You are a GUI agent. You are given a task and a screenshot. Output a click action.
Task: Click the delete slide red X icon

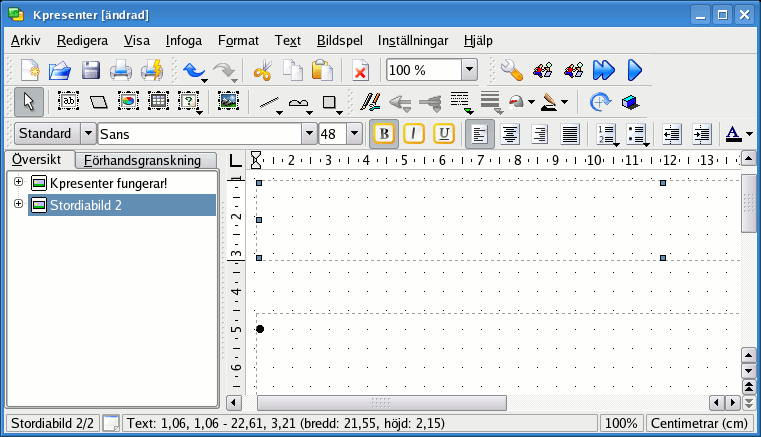pyautogui.click(x=361, y=70)
